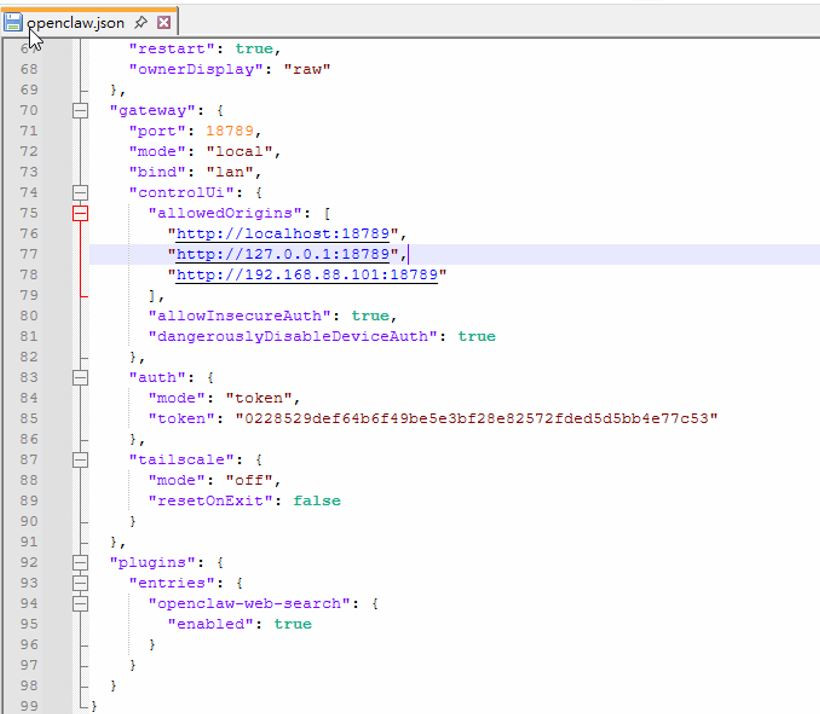Viewport: 820px width, 714px height.
Task: Collapse the "tailscale" block fold marker
Action: click(80, 459)
